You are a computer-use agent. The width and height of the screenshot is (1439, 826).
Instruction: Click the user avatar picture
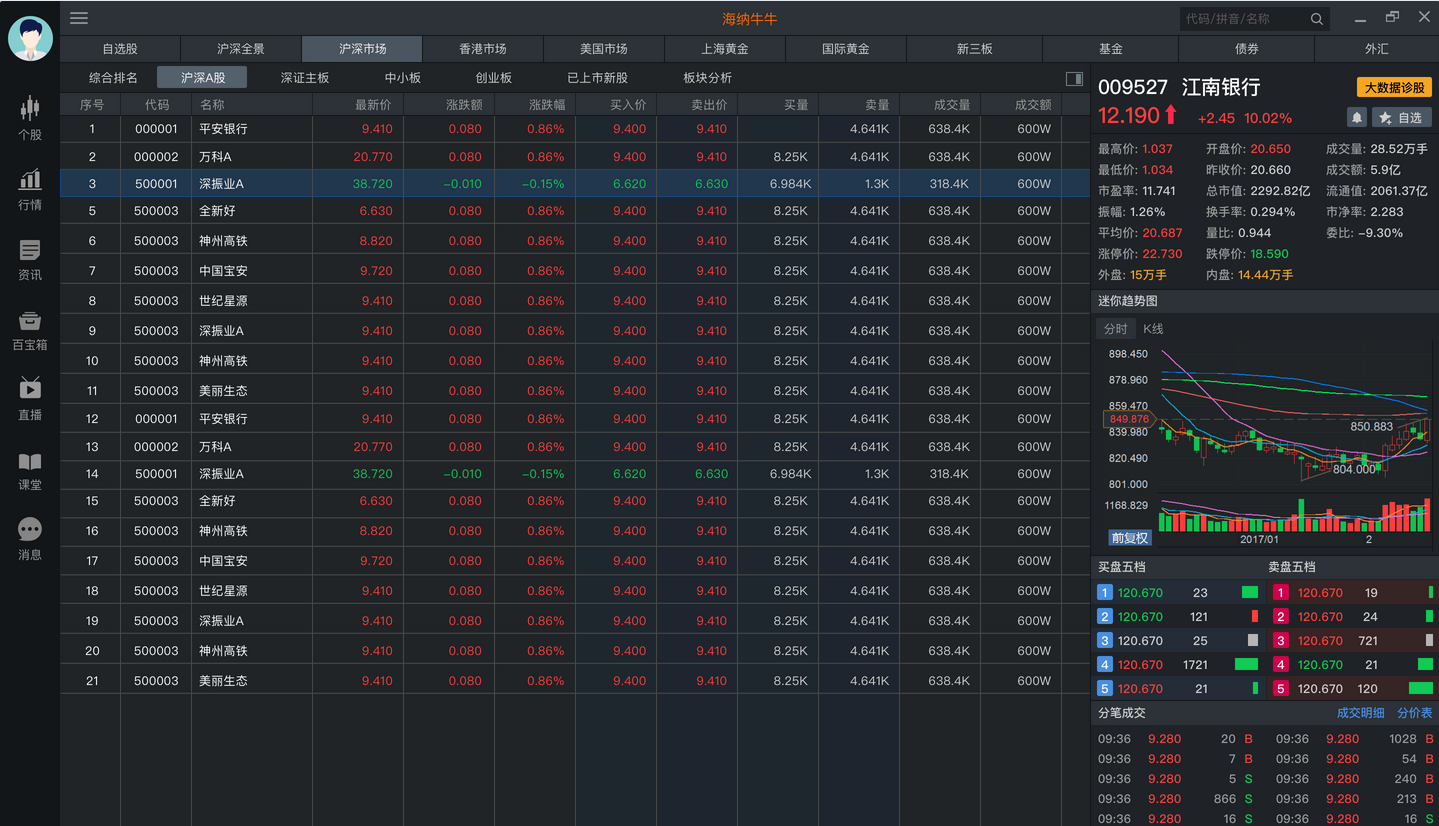click(30, 39)
